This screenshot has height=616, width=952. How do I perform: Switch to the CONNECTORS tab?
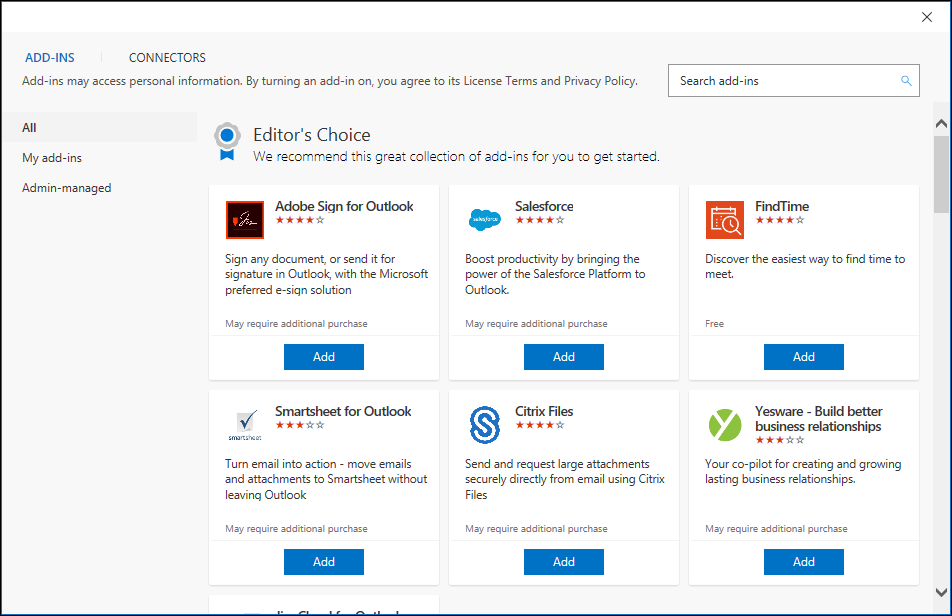(167, 58)
